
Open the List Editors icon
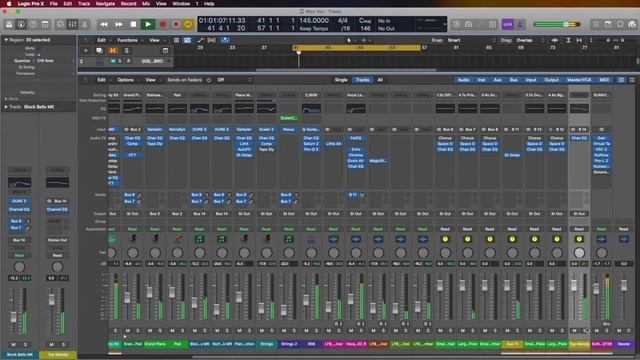[596, 24]
